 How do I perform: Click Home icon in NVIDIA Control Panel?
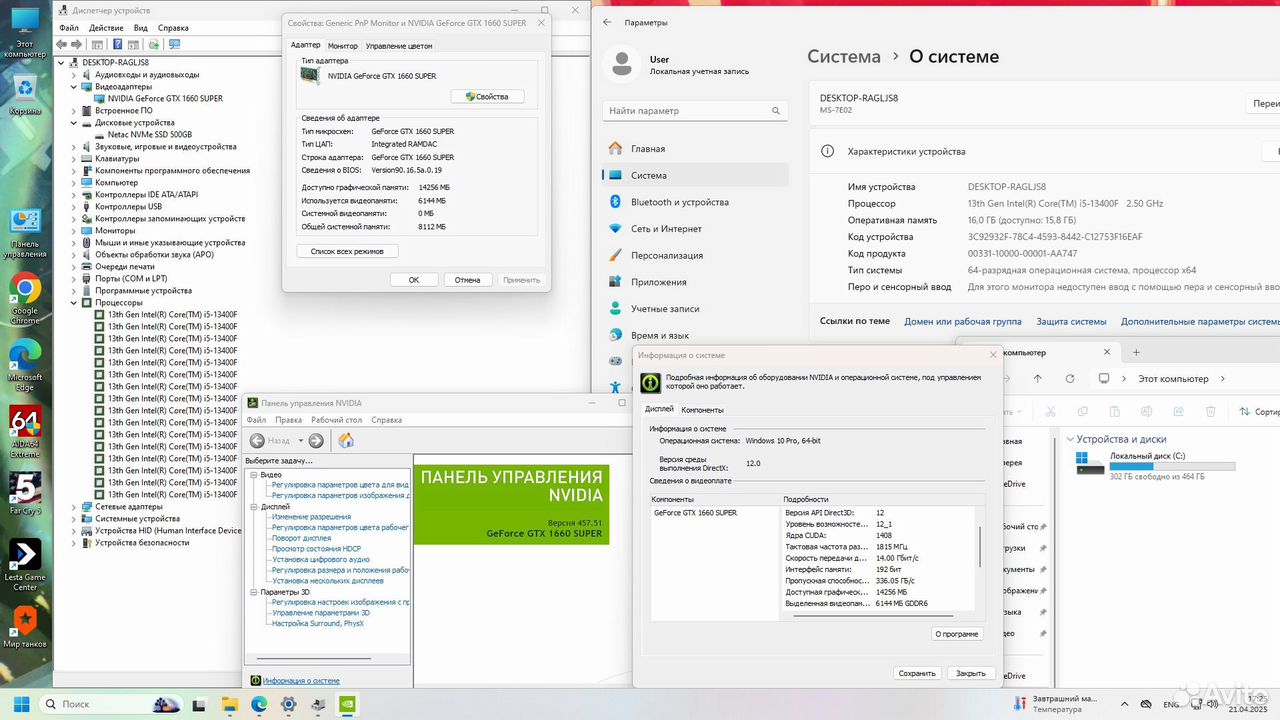pyautogui.click(x=346, y=440)
